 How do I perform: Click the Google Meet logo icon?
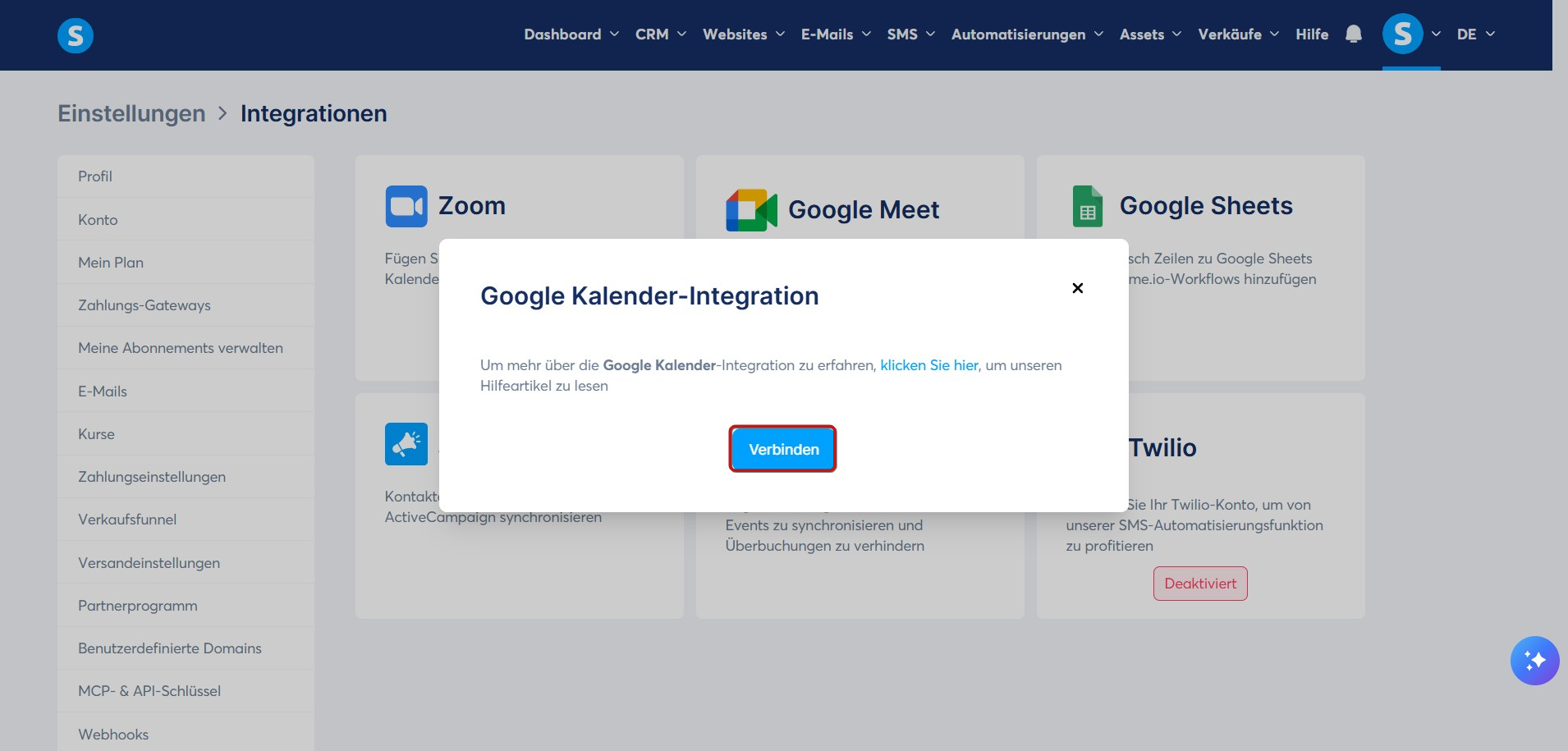pyautogui.click(x=751, y=210)
